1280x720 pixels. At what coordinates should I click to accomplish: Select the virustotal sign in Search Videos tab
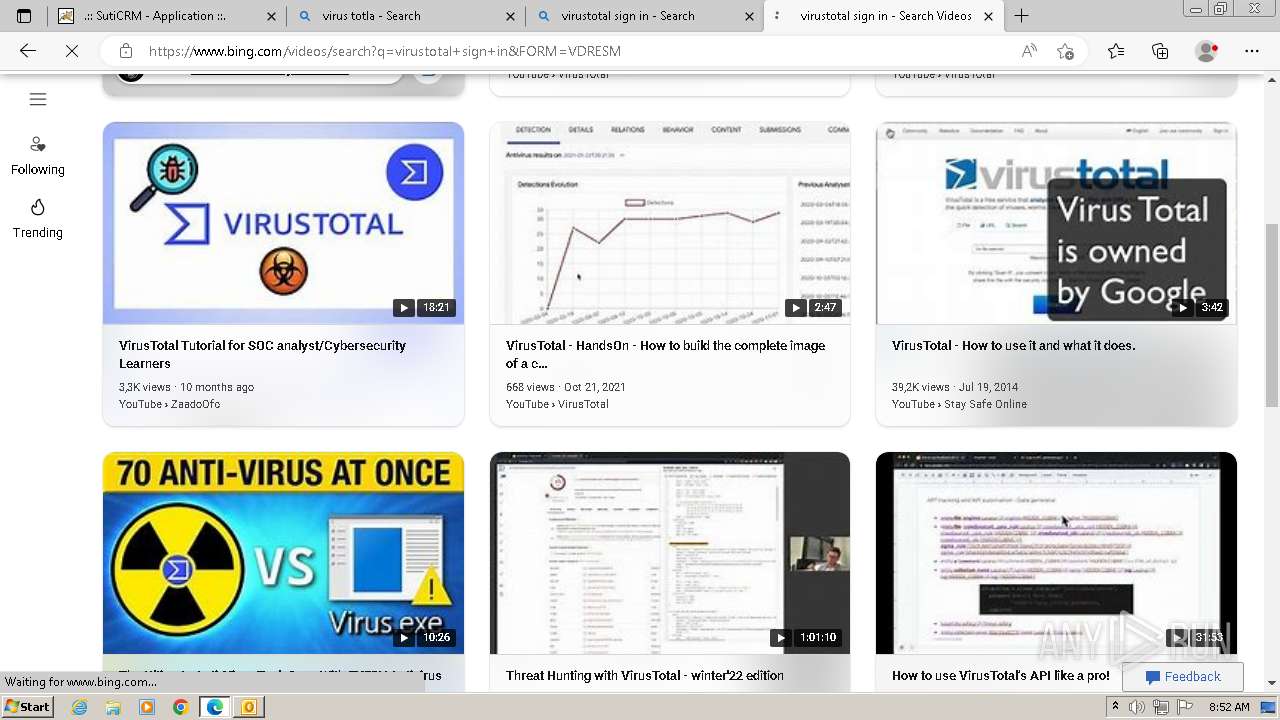[x=884, y=16]
